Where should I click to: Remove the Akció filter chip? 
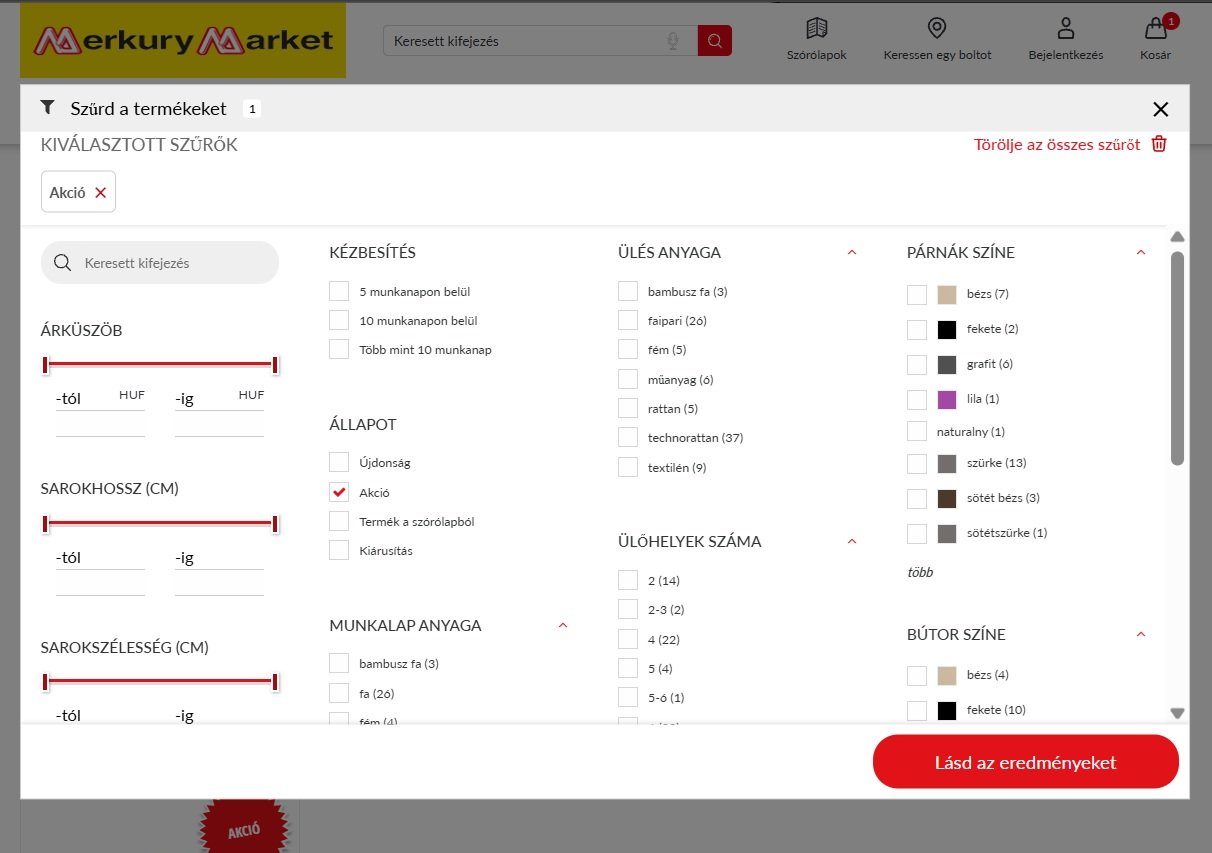coord(100,193)
